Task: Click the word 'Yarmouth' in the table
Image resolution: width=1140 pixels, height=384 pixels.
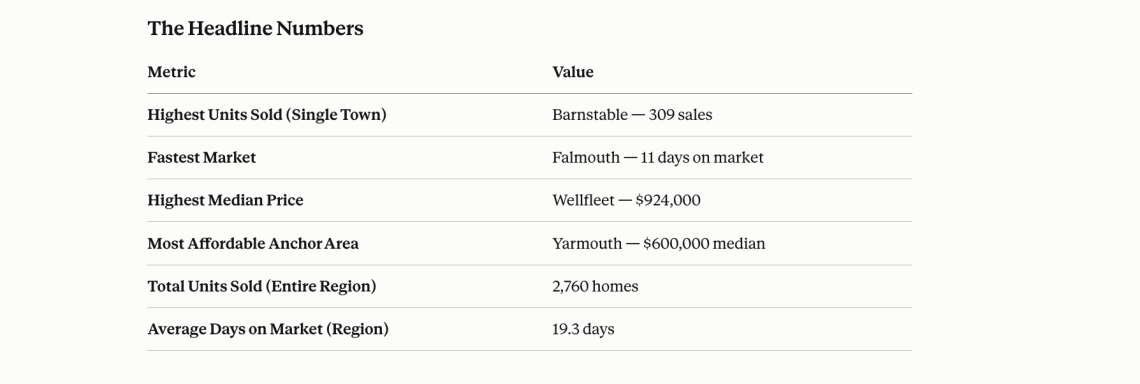Action: pyautogui.click(x=587, y=244)
